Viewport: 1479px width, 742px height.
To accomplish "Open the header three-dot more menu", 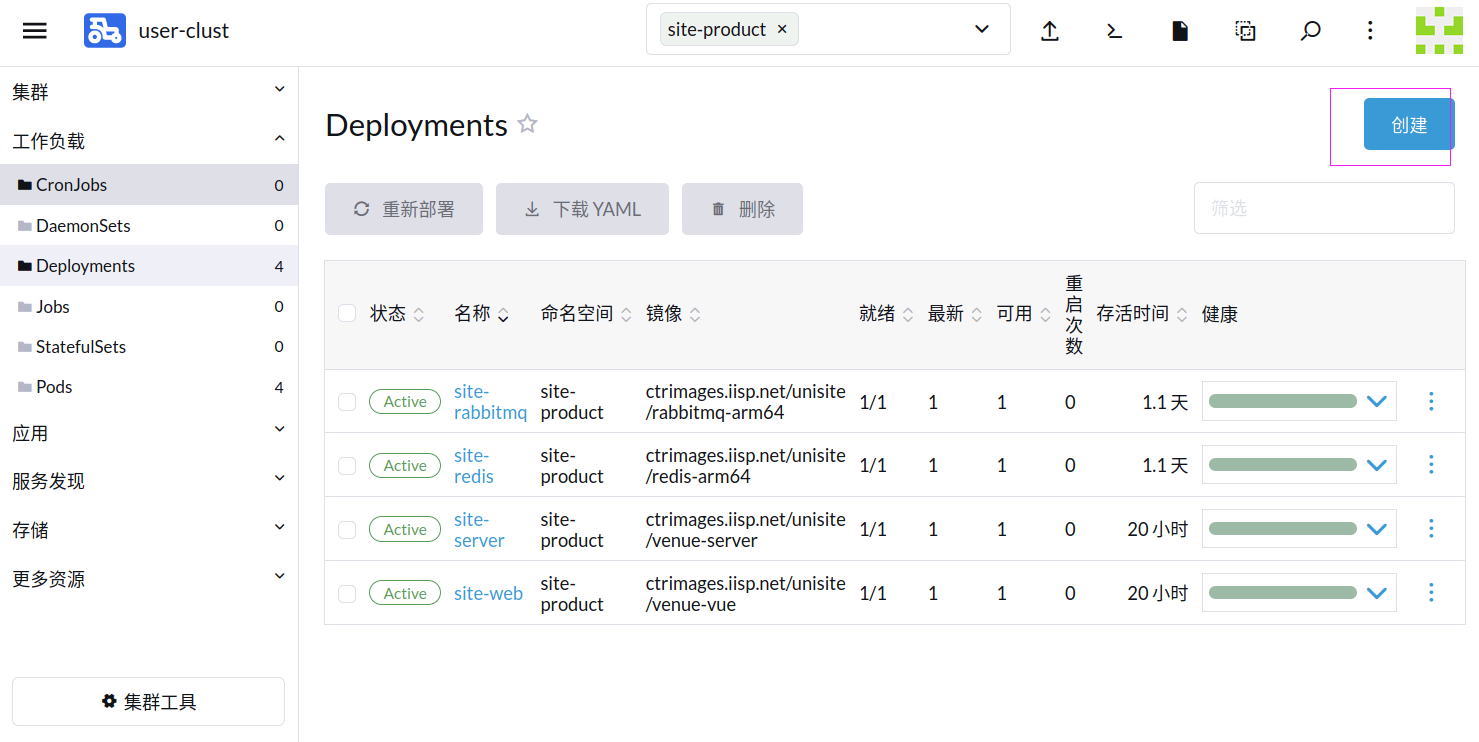I will [1370, 31].
